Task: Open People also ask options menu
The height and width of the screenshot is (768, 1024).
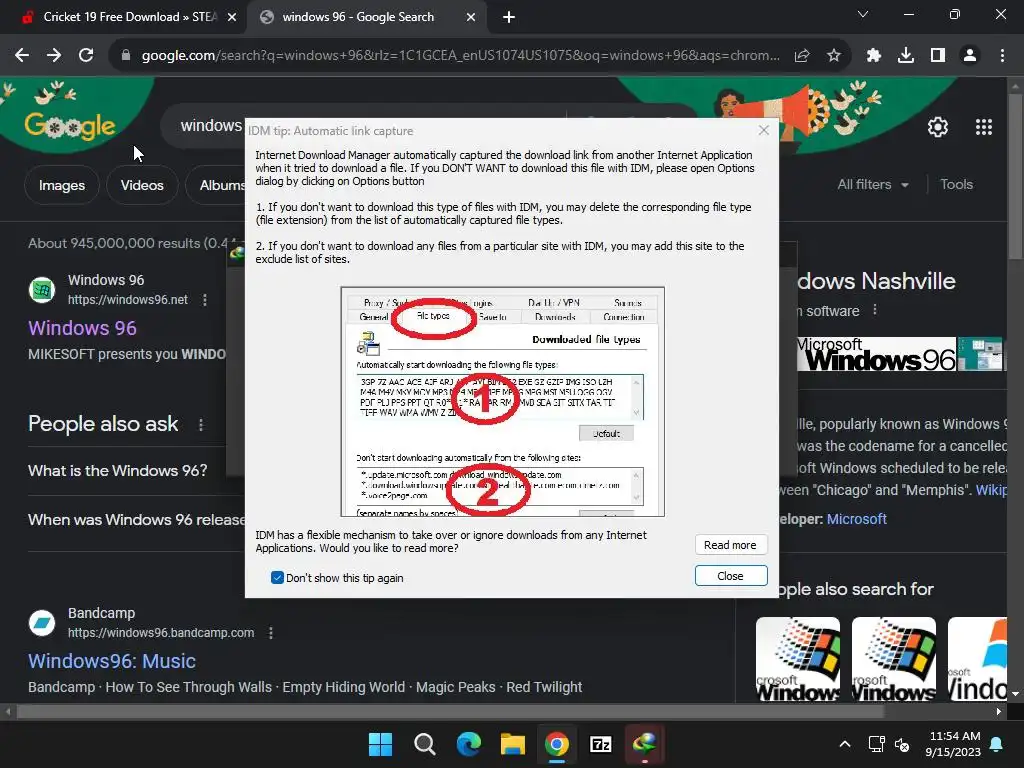Action: (x=200, y=425)
